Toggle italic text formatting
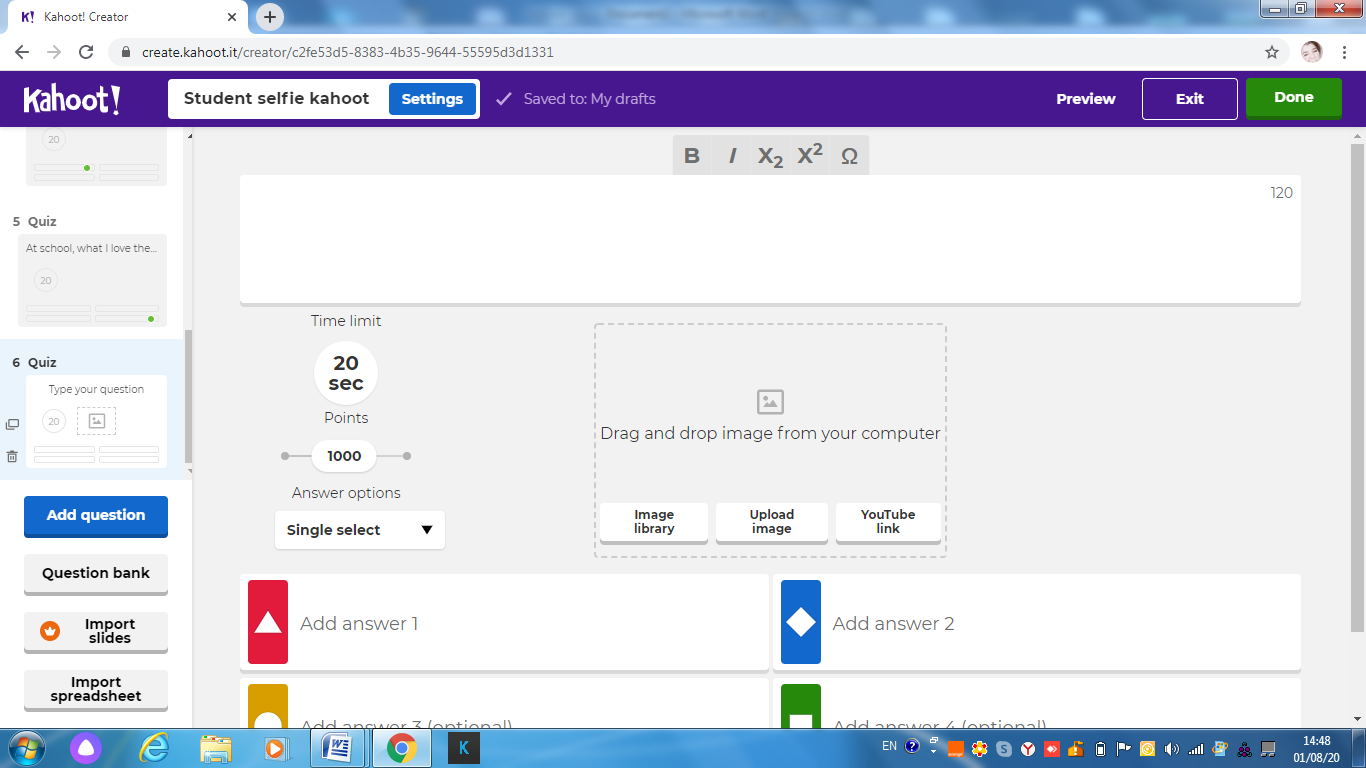The height and width of the screenshot is (768, 1366). (x=732, y=156)
